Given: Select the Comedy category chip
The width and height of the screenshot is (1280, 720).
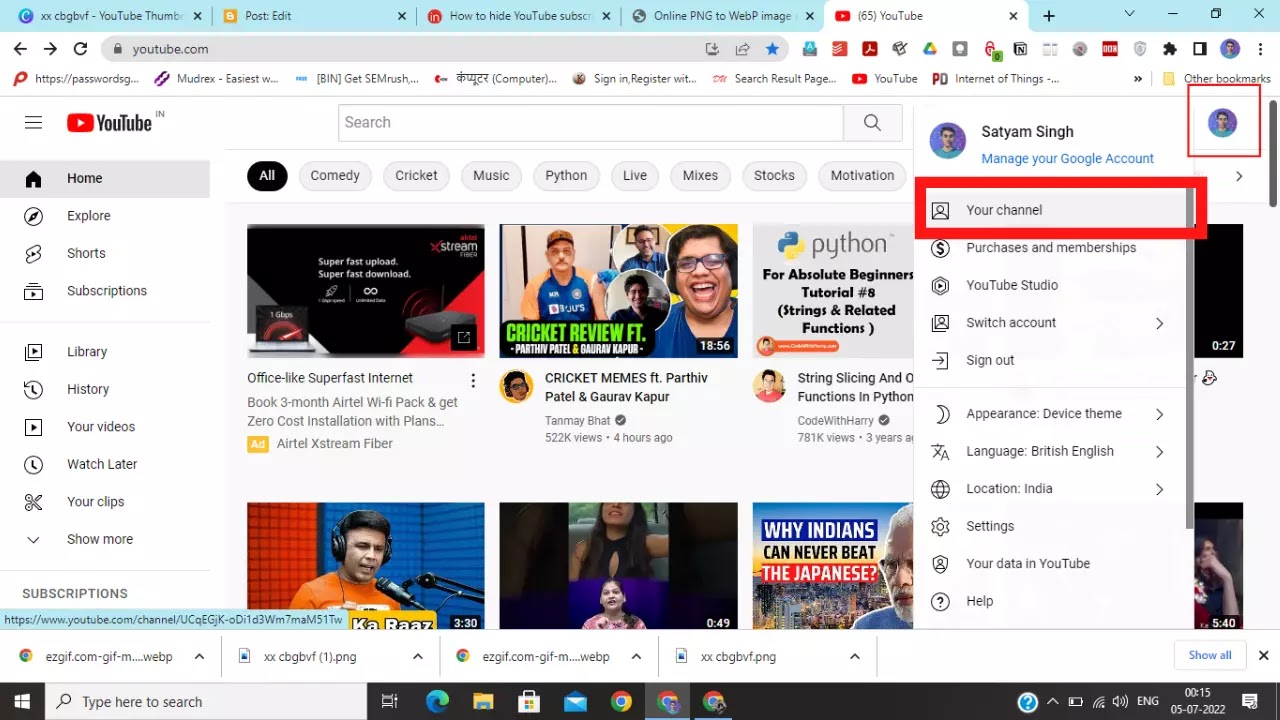Looking at the screenshot, I should coord(335,176).
